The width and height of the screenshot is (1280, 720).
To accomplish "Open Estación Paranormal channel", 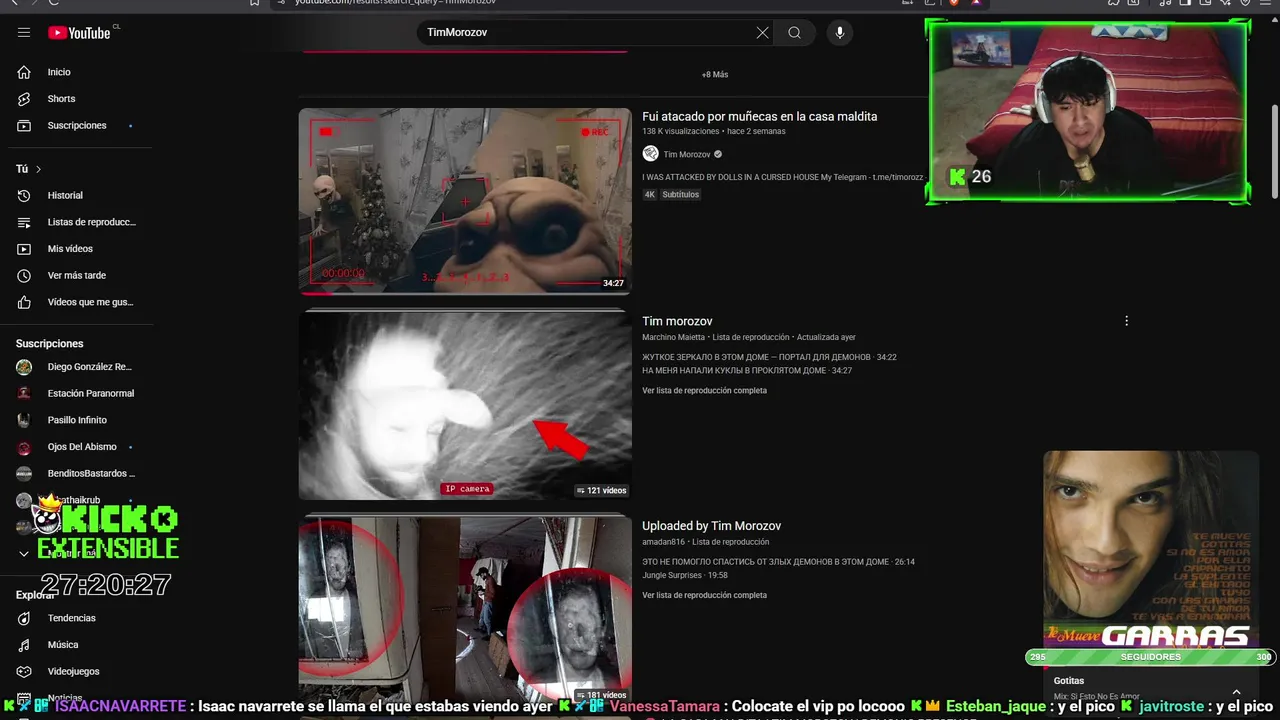I will click(x=76, y=393).
